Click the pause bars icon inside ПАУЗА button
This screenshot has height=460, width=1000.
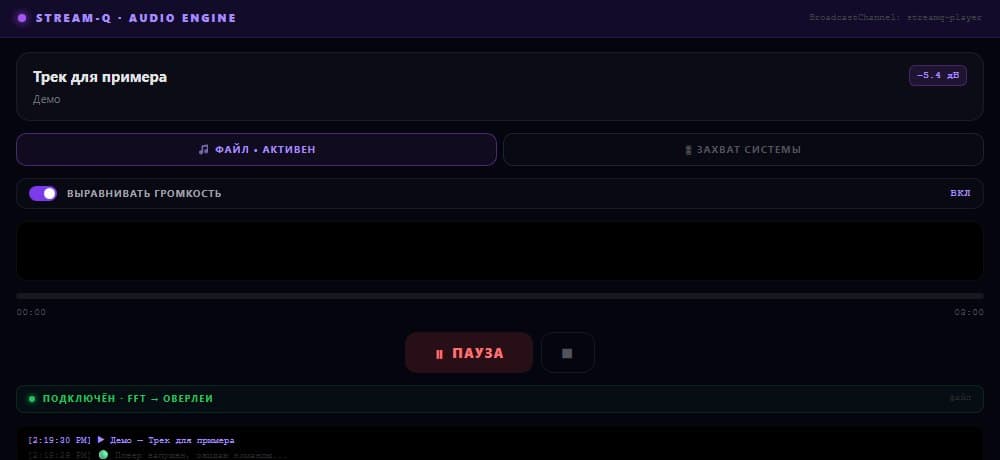[439, 354]
